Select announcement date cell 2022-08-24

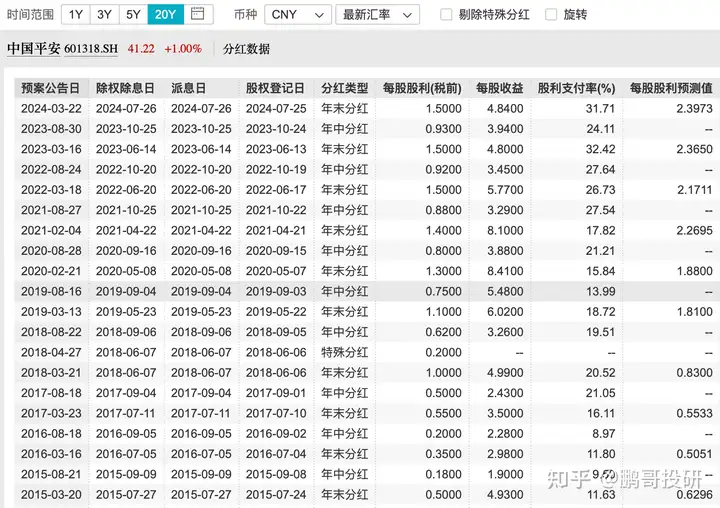tap(51, 169)
